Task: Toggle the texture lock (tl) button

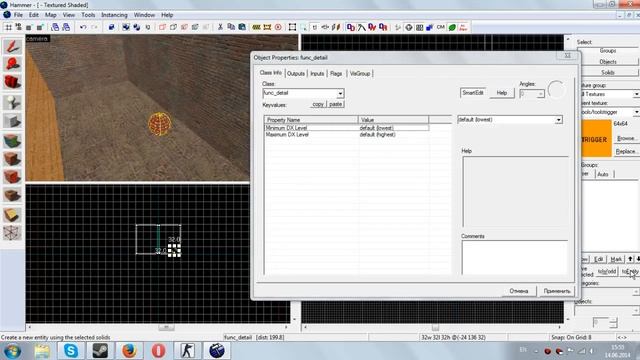Action: (314, 27)
